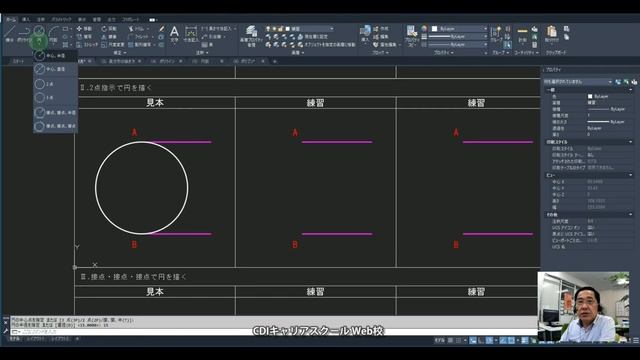This screenshot has height=360, width=640.
Task: Click the Dimension (寸法記入) tool
Action: pos(191,34)
